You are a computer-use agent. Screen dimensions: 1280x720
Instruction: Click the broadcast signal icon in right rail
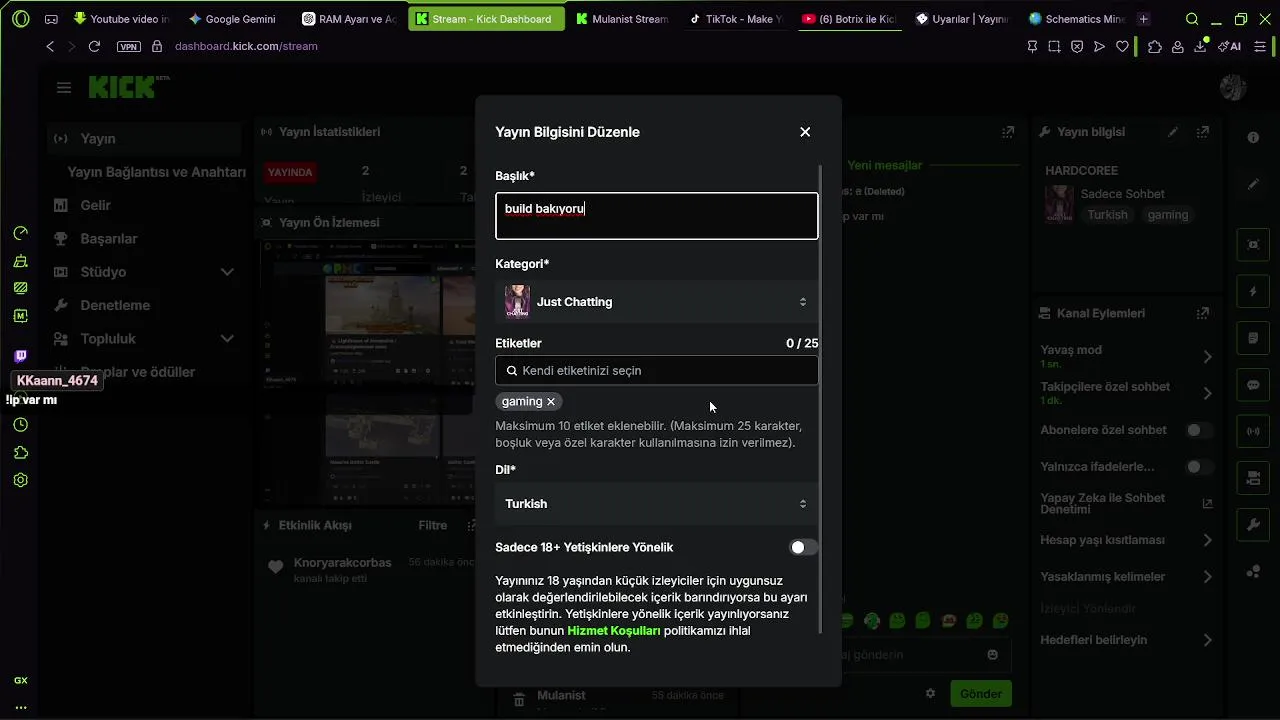tap(1253, 432)
